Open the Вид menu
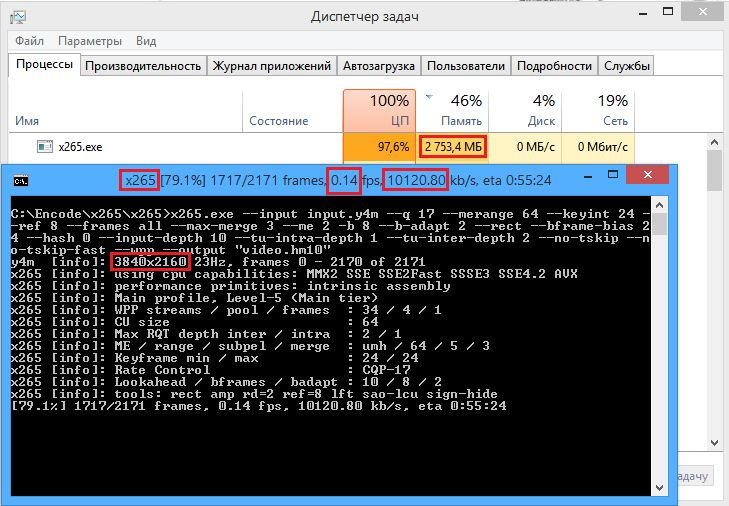 coord(146,41)
